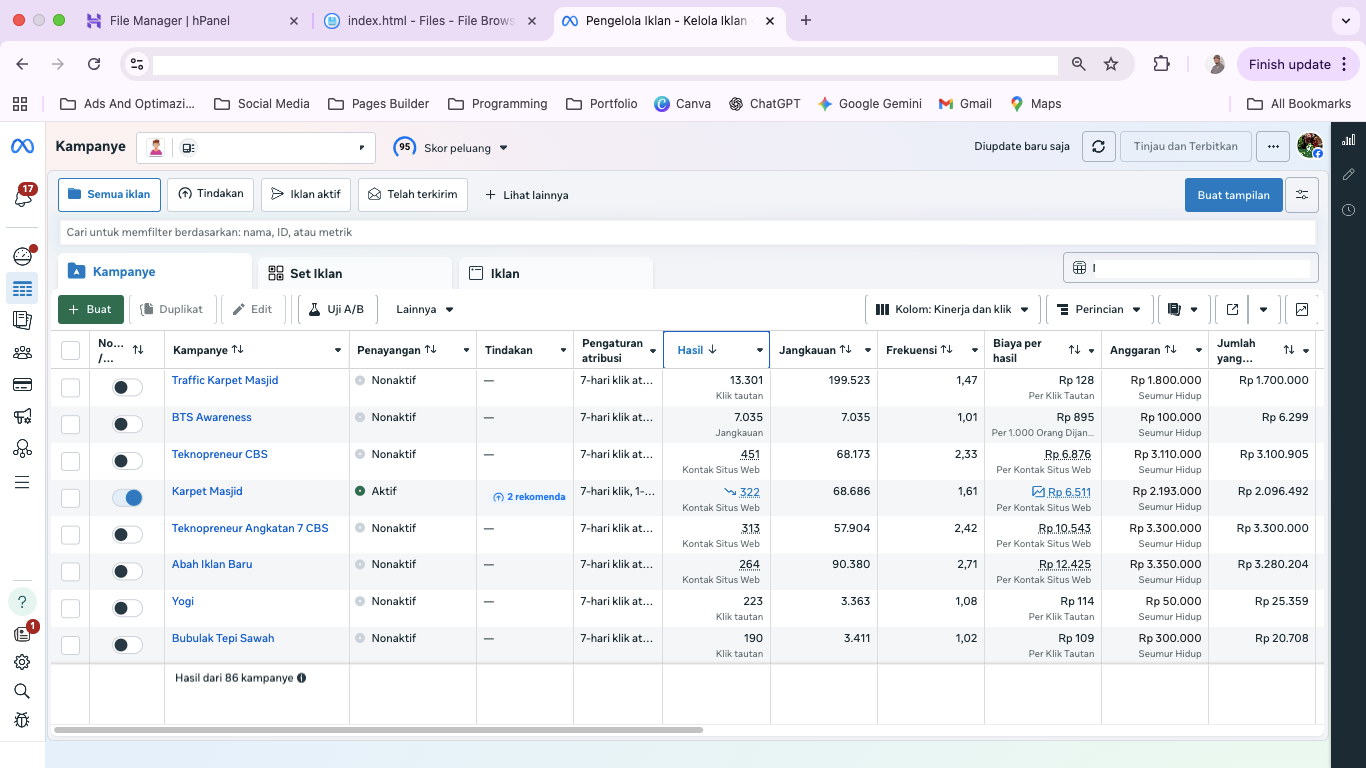Click the green Buat button
Image resolution: width=1366 pixels, height=768 pixels.
tap(91, 310)
